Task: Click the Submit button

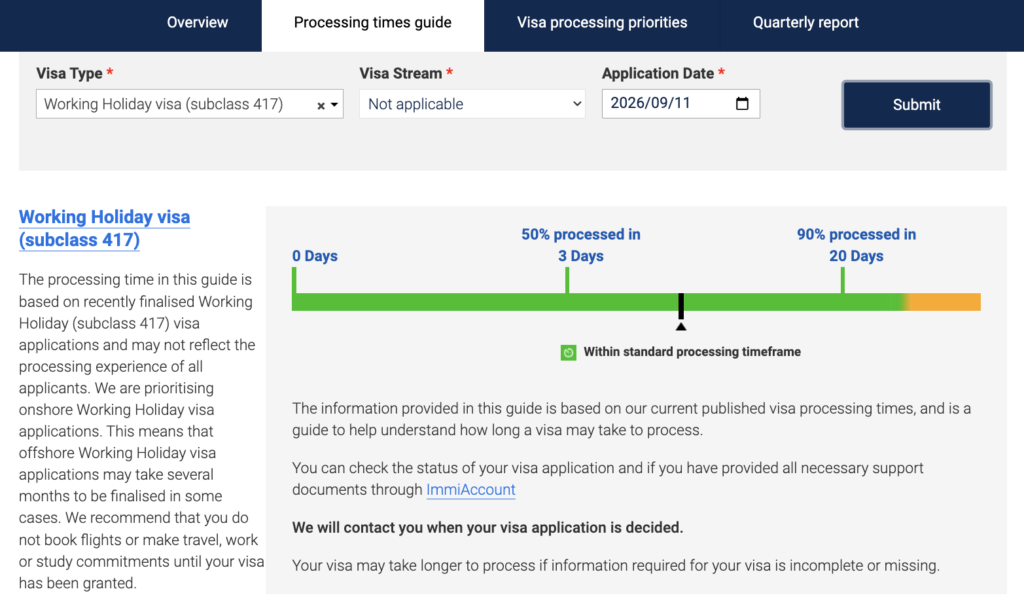Action: [x=916, y=104]
